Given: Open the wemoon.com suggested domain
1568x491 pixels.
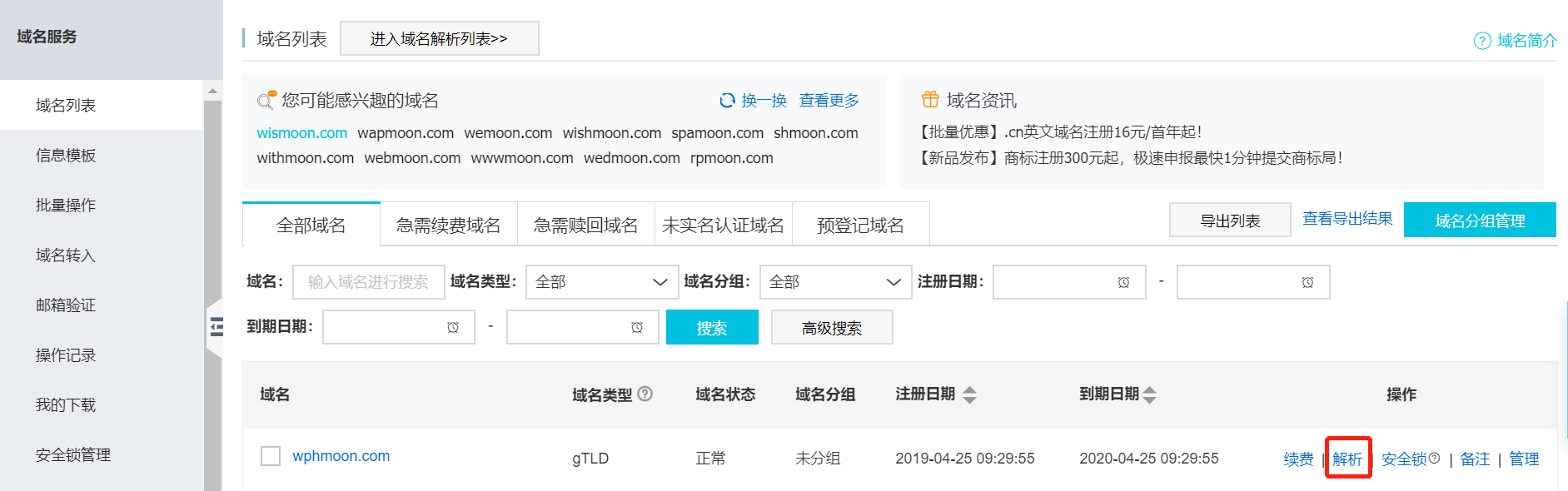Looking at the screenshot, I should [x=508, y=133].
